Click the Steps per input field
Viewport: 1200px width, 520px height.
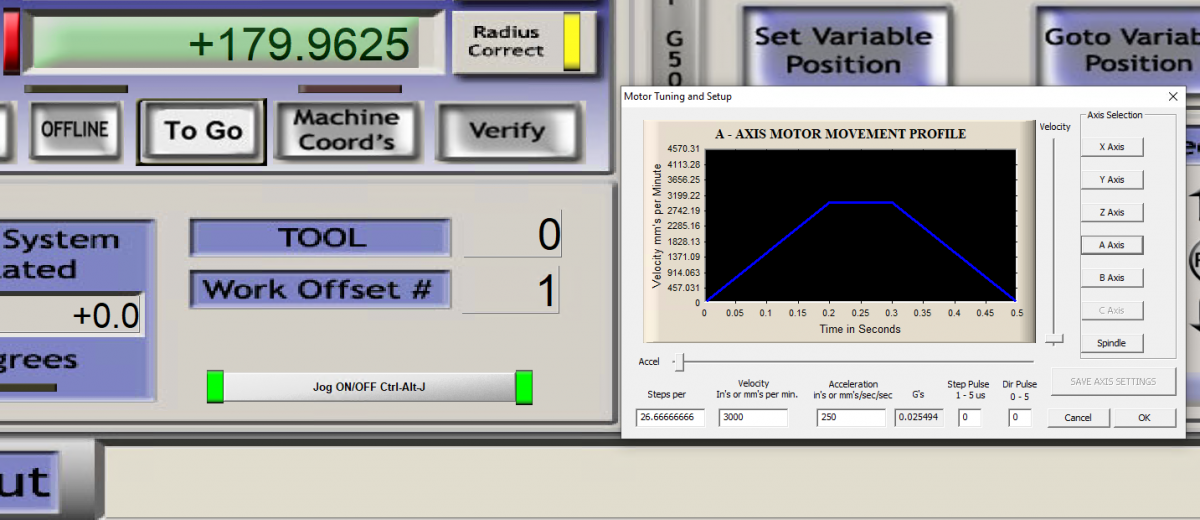tap(670, 418)
